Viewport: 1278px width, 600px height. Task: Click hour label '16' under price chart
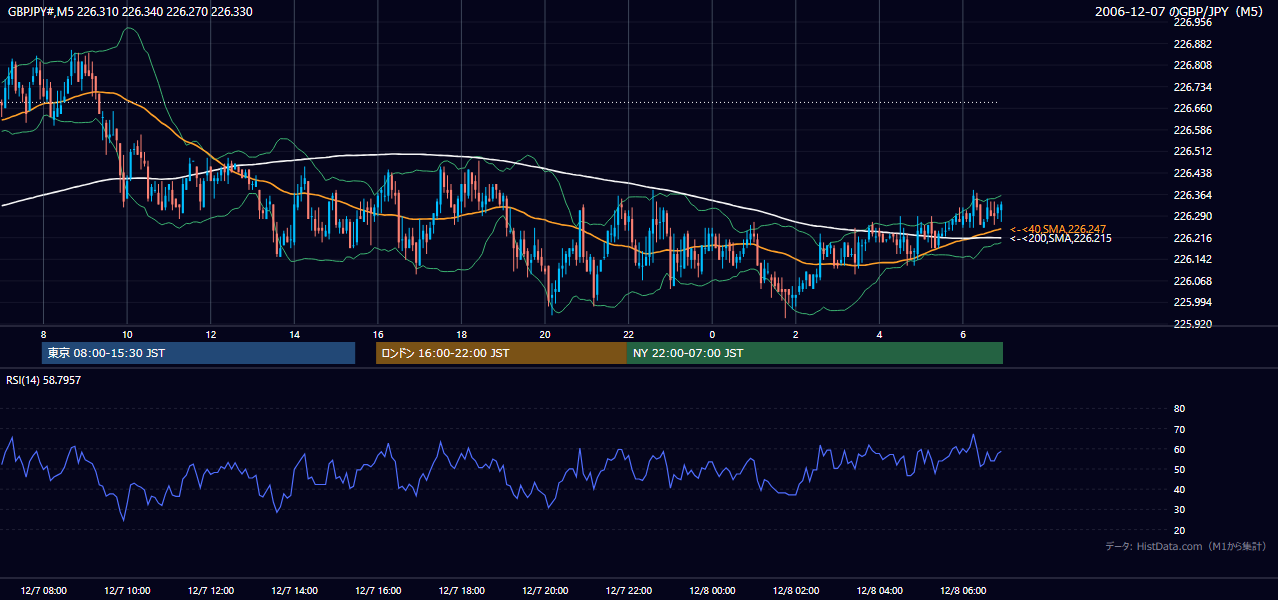pyautogui.click(x=378, y=334)
